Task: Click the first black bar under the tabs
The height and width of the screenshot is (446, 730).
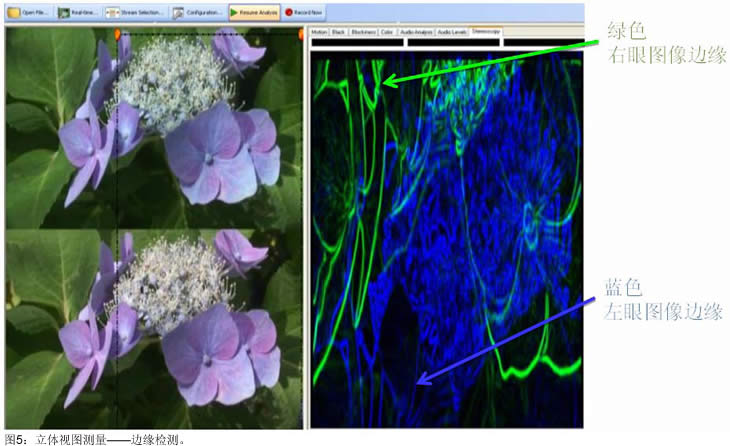Action: (x=357, y=43)
